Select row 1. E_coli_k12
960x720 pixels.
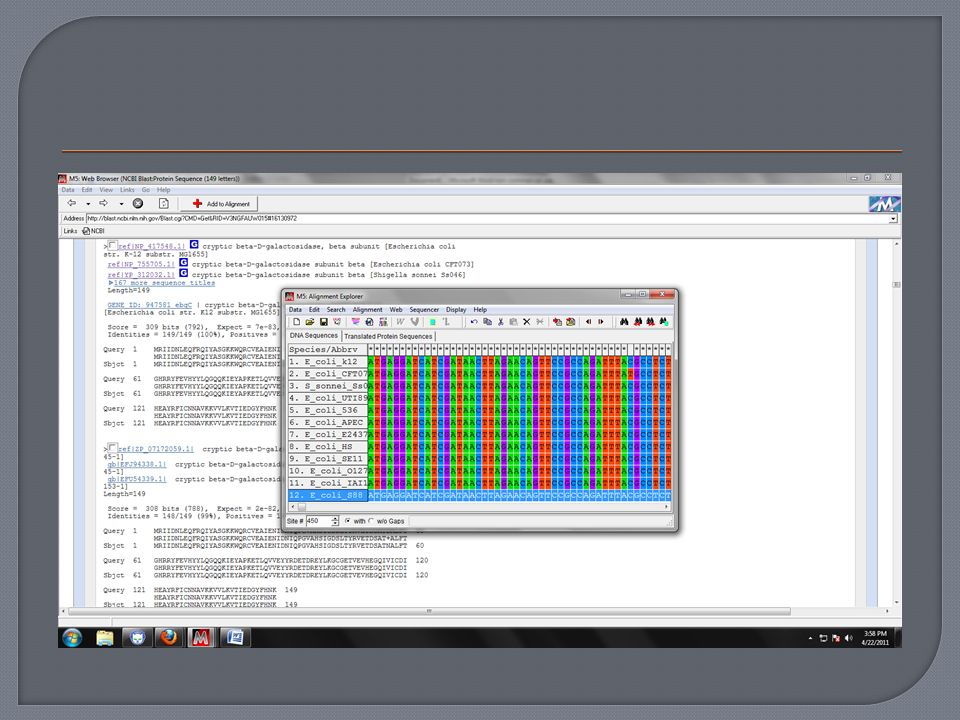click(x=328, y=362)
